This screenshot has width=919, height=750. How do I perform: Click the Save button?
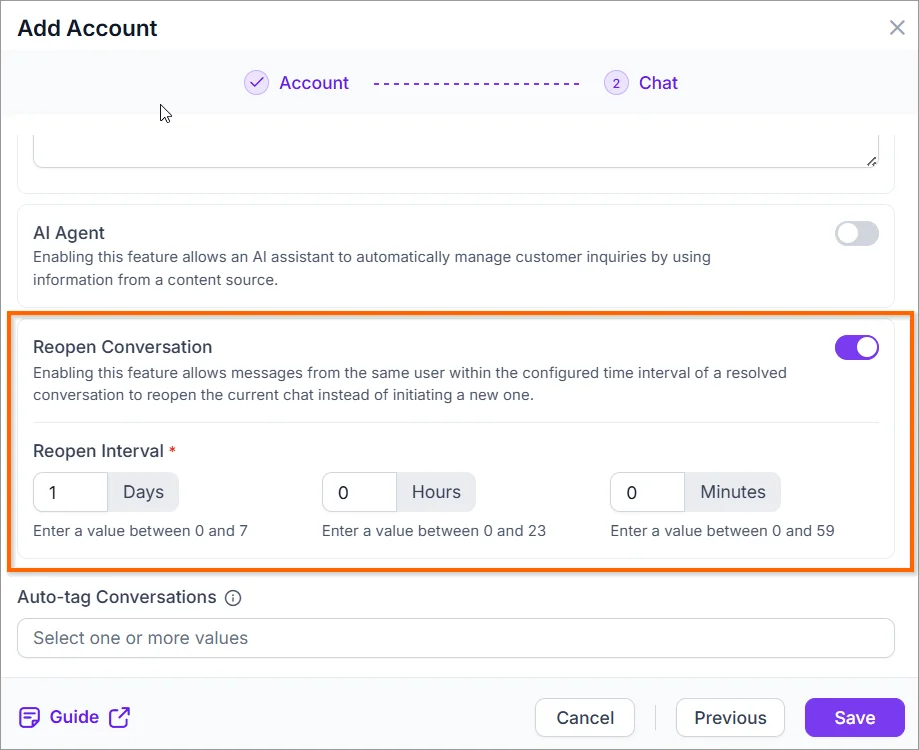[855, 717]
